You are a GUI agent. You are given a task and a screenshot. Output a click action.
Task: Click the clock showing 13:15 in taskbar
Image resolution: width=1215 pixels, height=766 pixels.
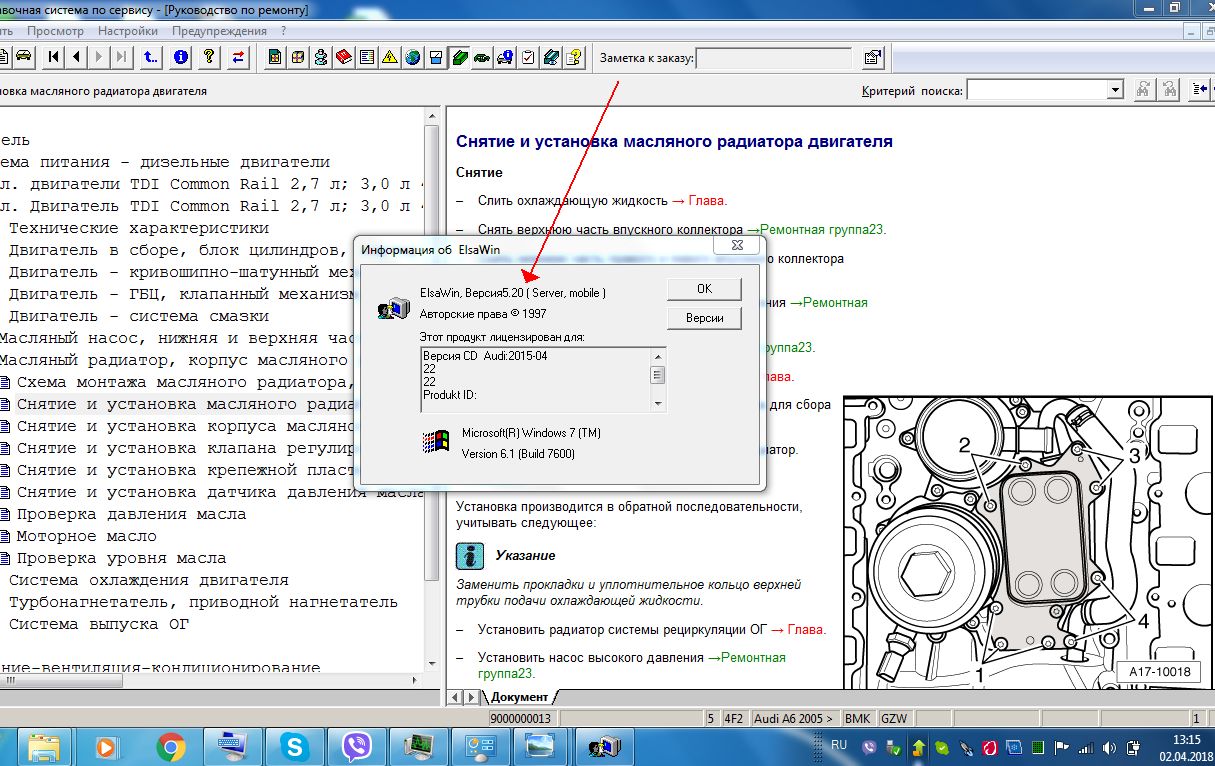pos(1186,739)
